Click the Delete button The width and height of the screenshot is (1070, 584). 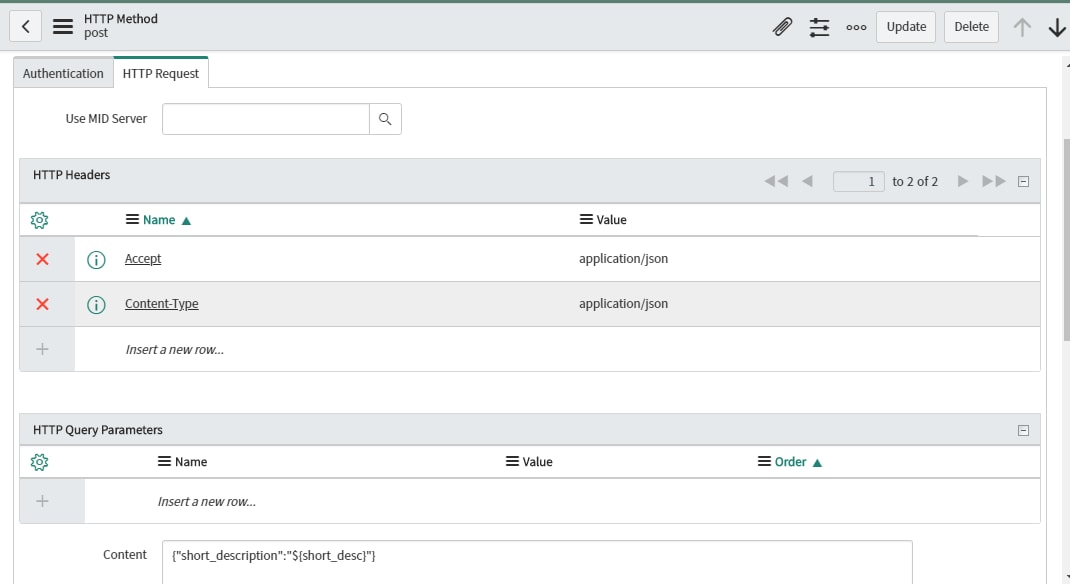(969, 27)
